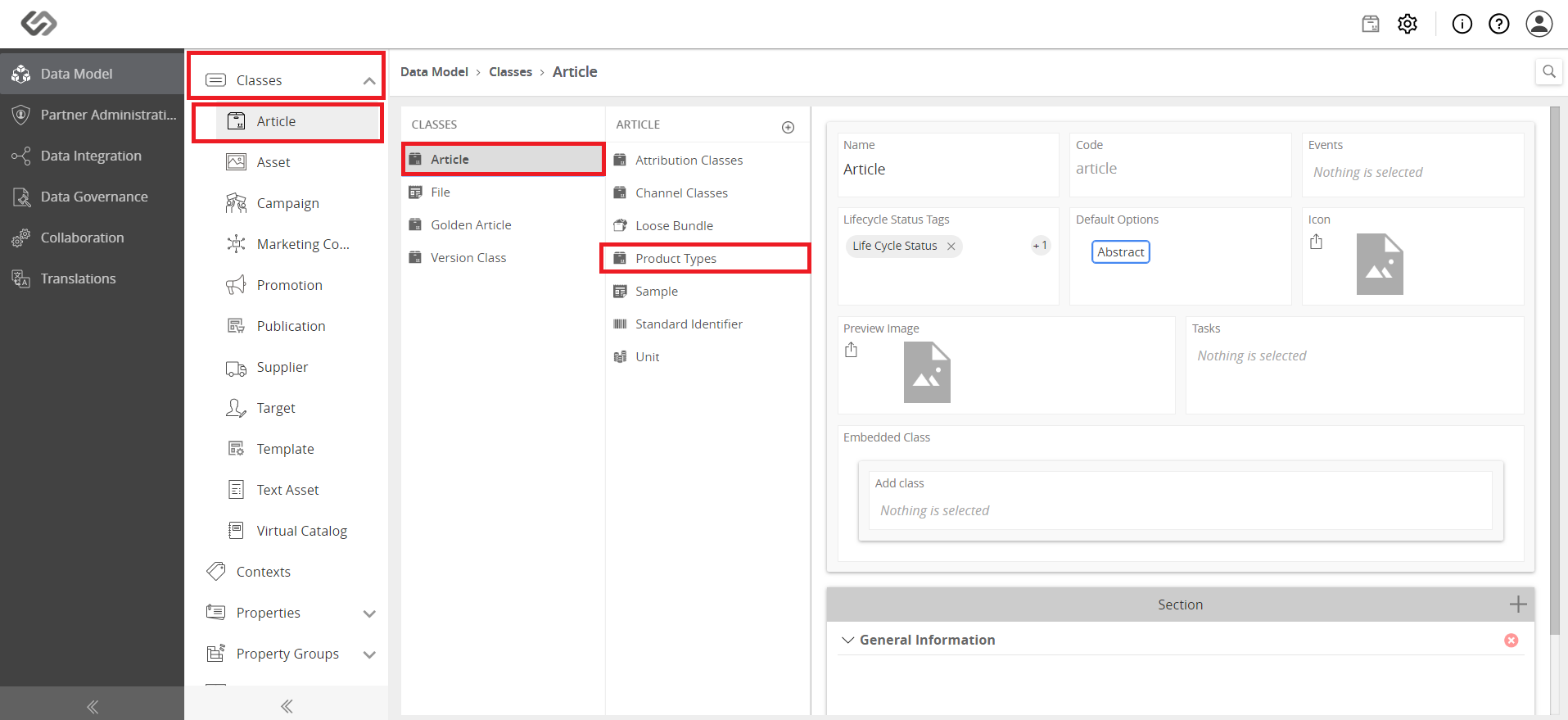This screenshot has height=720, width=1568.
Task: Open Standard Identifier under Article
Action: [707, 324]
